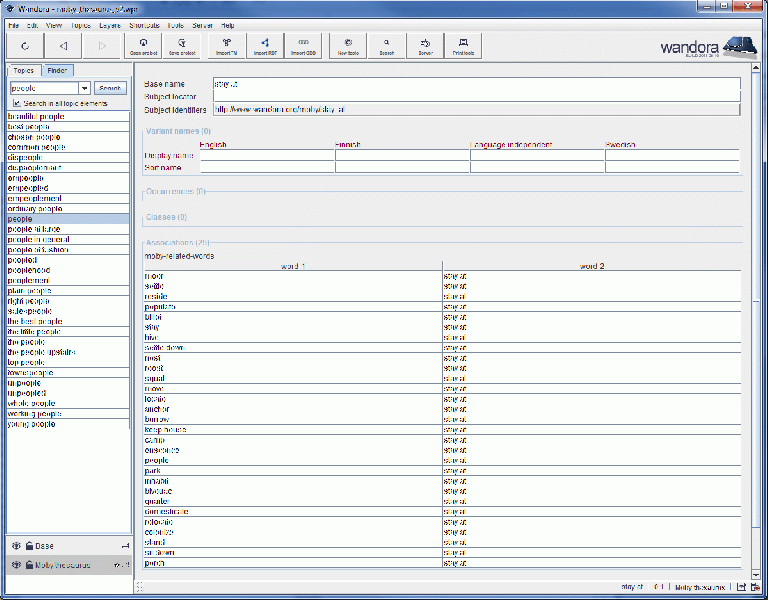768x600 pixels.
Task: Select 'people in general' in results list
Action: pyautogui.click(x=68, y=240)
